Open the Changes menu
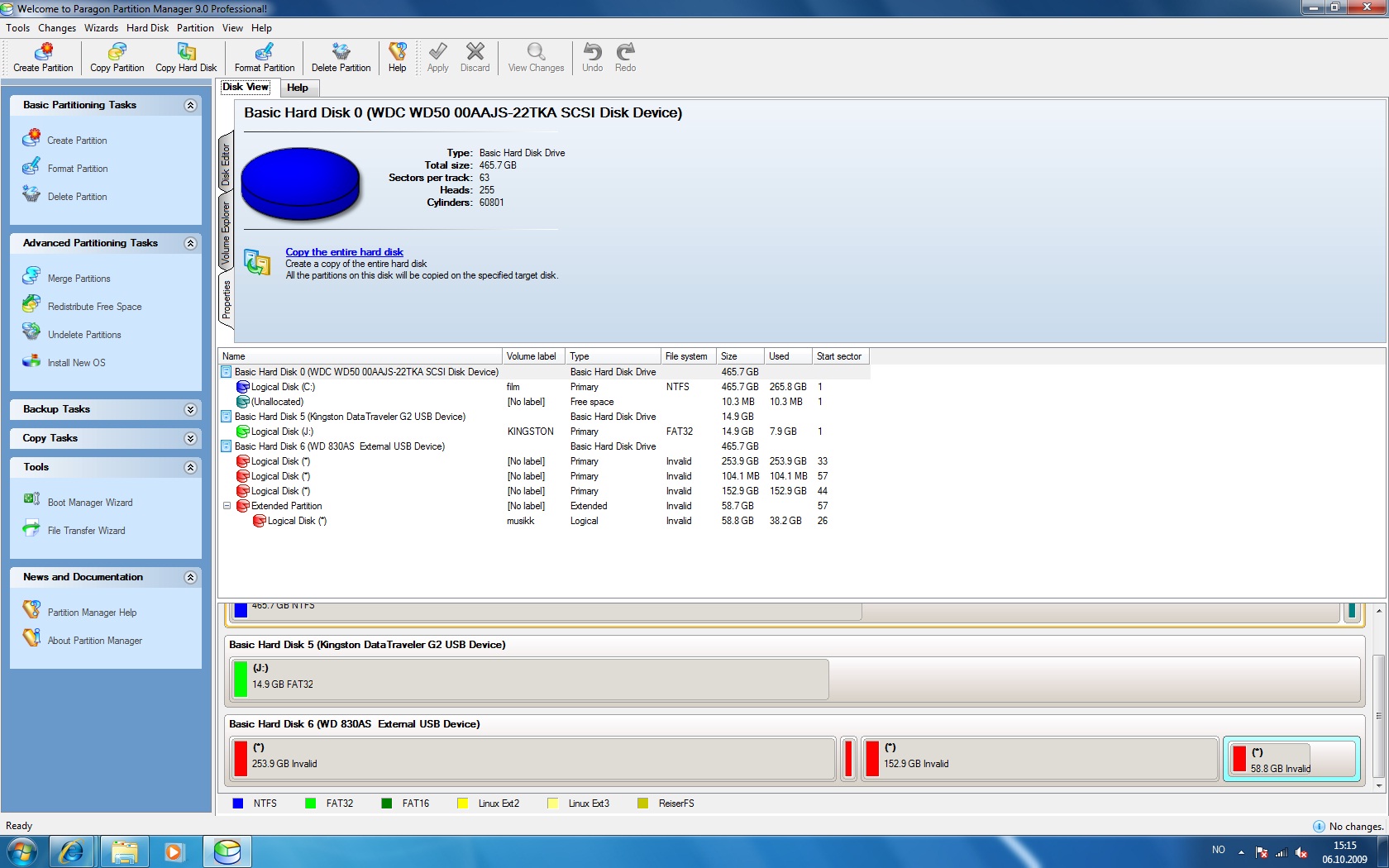Screen dimensions: 1389x868 pyautogui.click(x=56, y=28)
